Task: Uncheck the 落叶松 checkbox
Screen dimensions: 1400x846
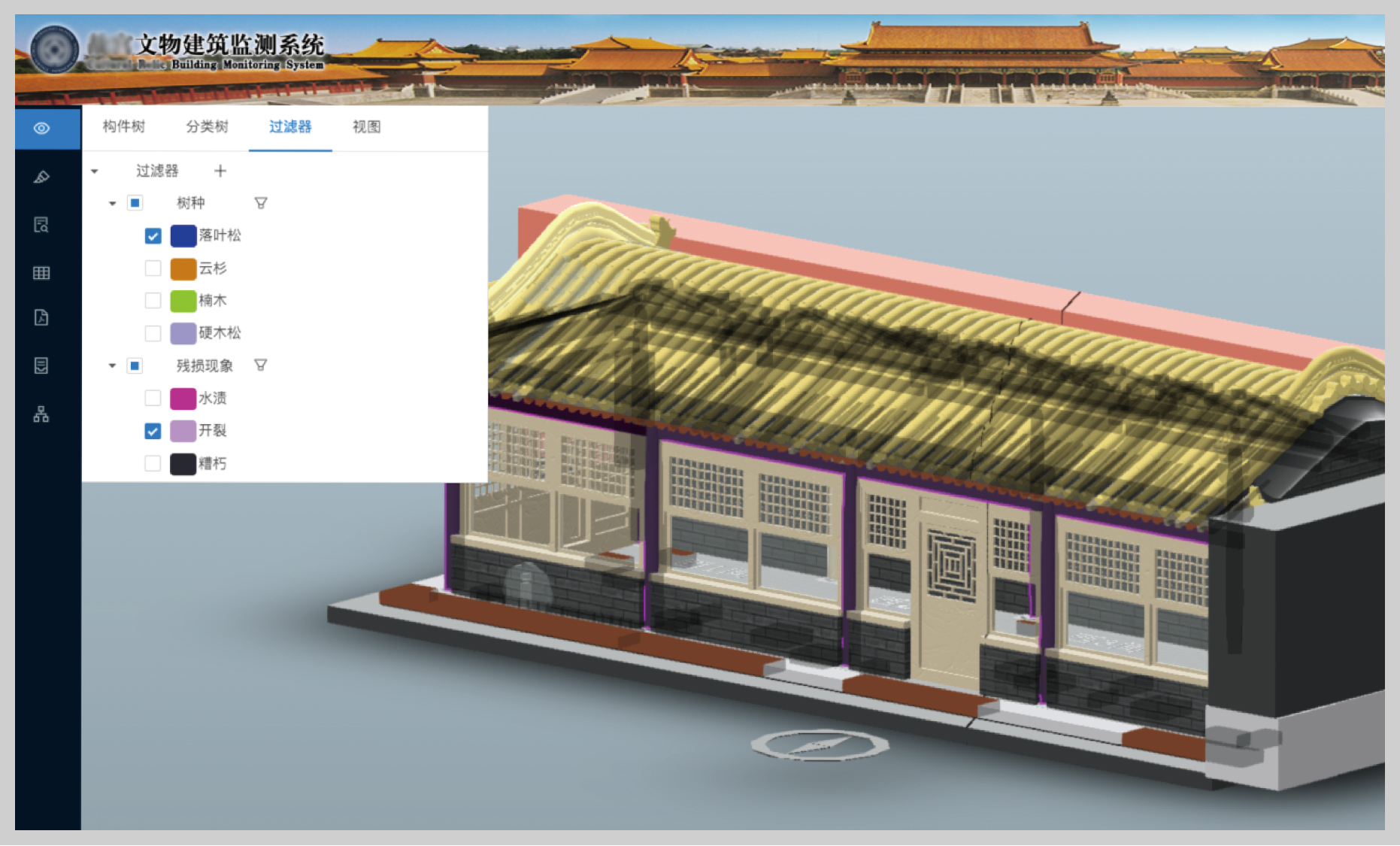Action: [x=153, y=236]
